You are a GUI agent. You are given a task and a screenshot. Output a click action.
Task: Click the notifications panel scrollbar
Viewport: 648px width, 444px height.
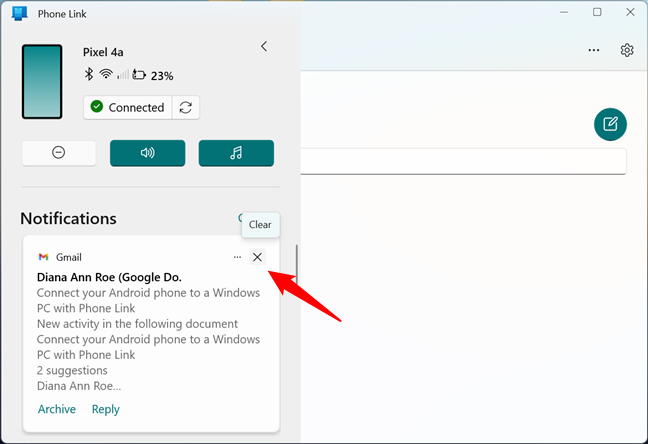(x=296, y=265)
